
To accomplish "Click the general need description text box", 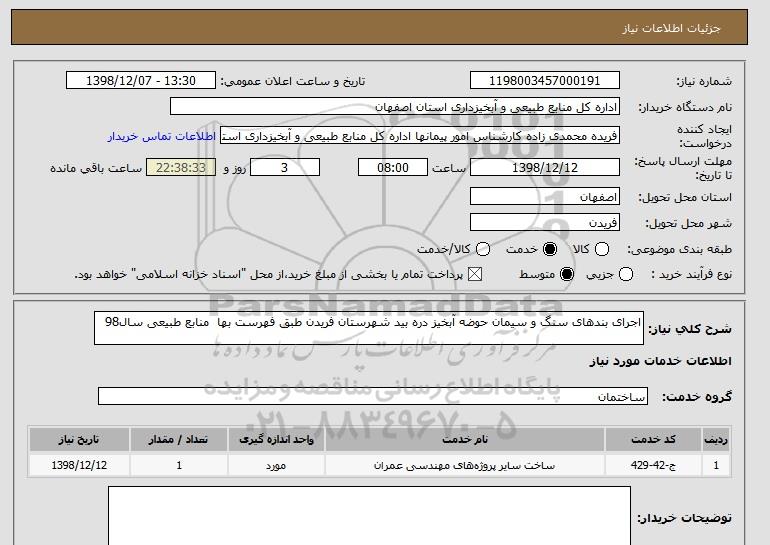I will click(x=369, y=328).
